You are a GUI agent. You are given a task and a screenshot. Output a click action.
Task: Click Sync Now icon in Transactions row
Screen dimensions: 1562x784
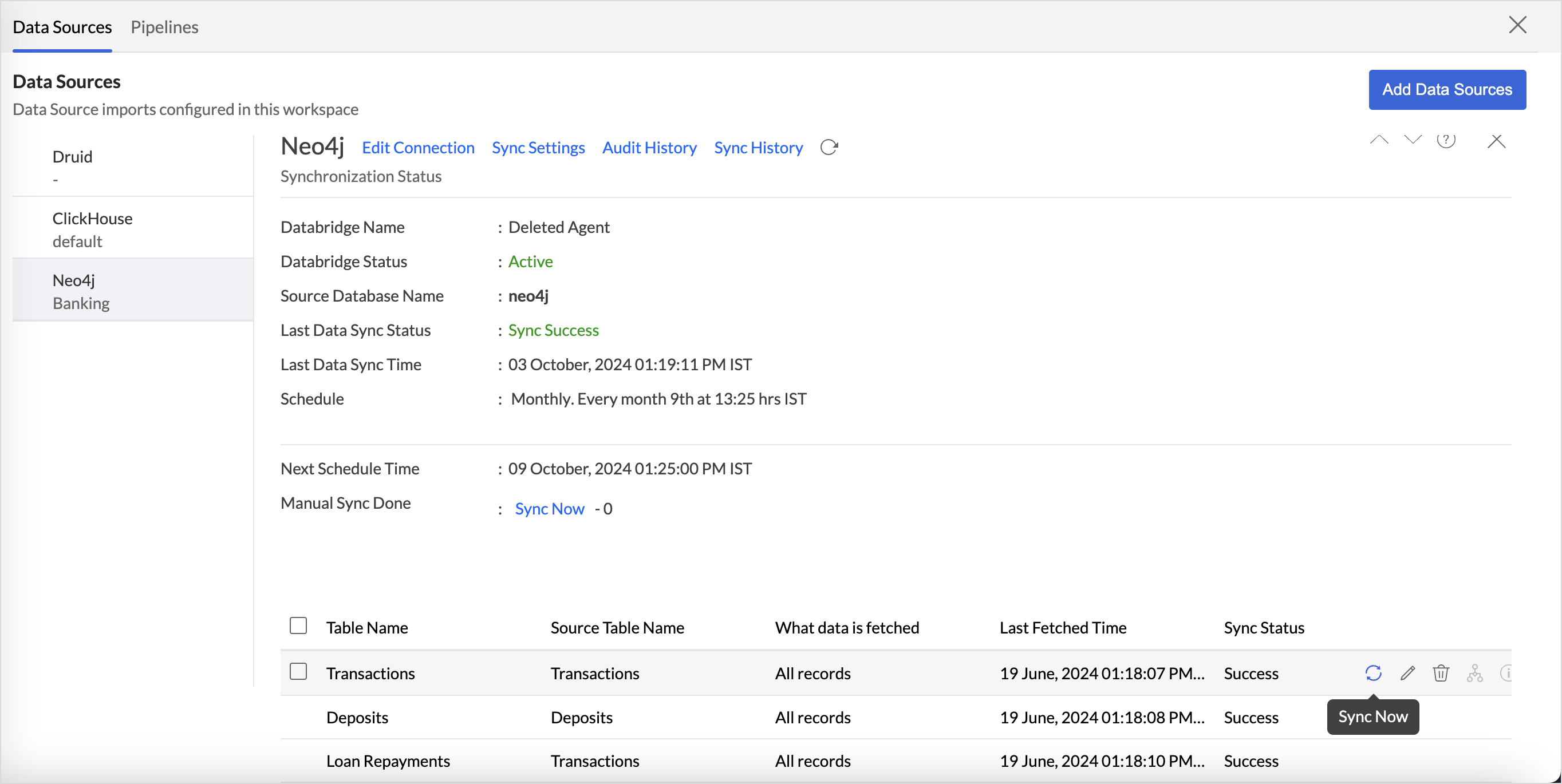[1373, 672]
